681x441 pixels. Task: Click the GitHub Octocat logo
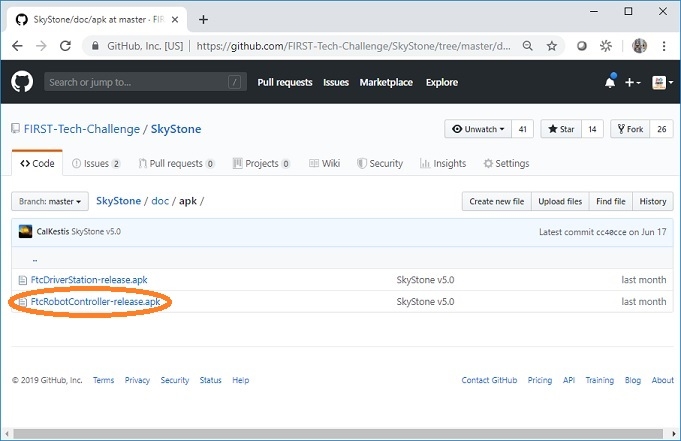pos(22,82)
